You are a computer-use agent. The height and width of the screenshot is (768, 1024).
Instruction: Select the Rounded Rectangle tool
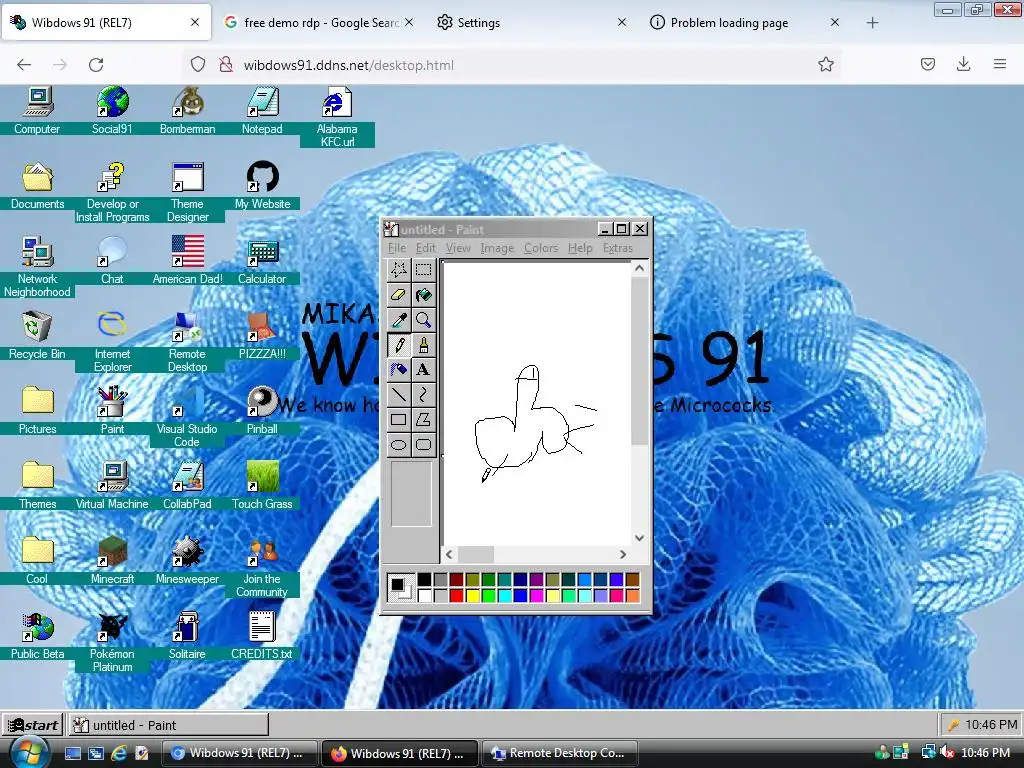coord(423,445)
